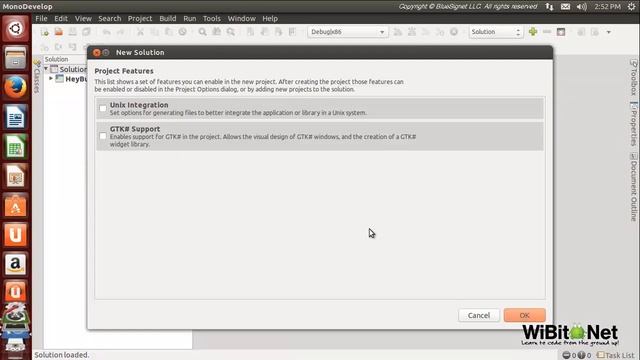Click the network indicator in top panel
Image resolution: width=640 pixels, height=360 pixels.
[549, 7]
